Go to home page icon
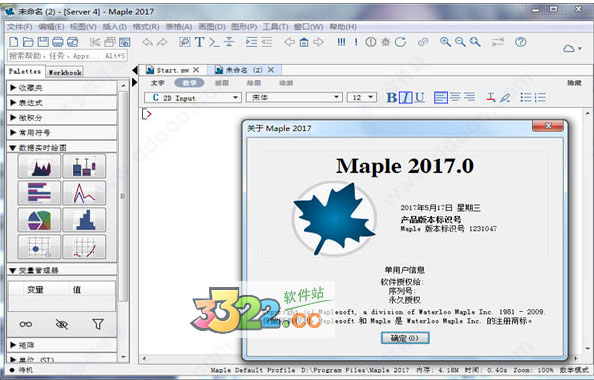The image size is (594, 380). tap(304, 42)
